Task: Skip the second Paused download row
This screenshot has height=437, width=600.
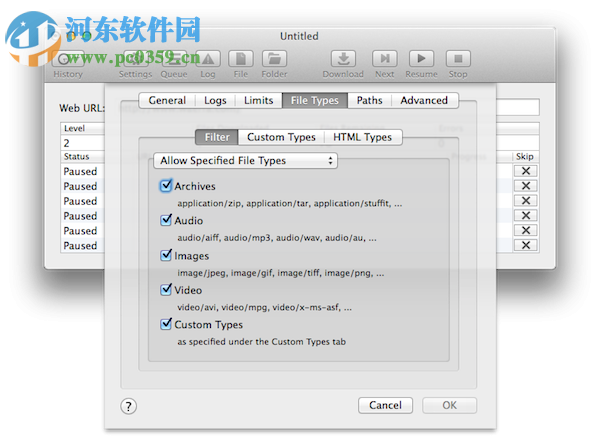Action: tap(526, 186)
